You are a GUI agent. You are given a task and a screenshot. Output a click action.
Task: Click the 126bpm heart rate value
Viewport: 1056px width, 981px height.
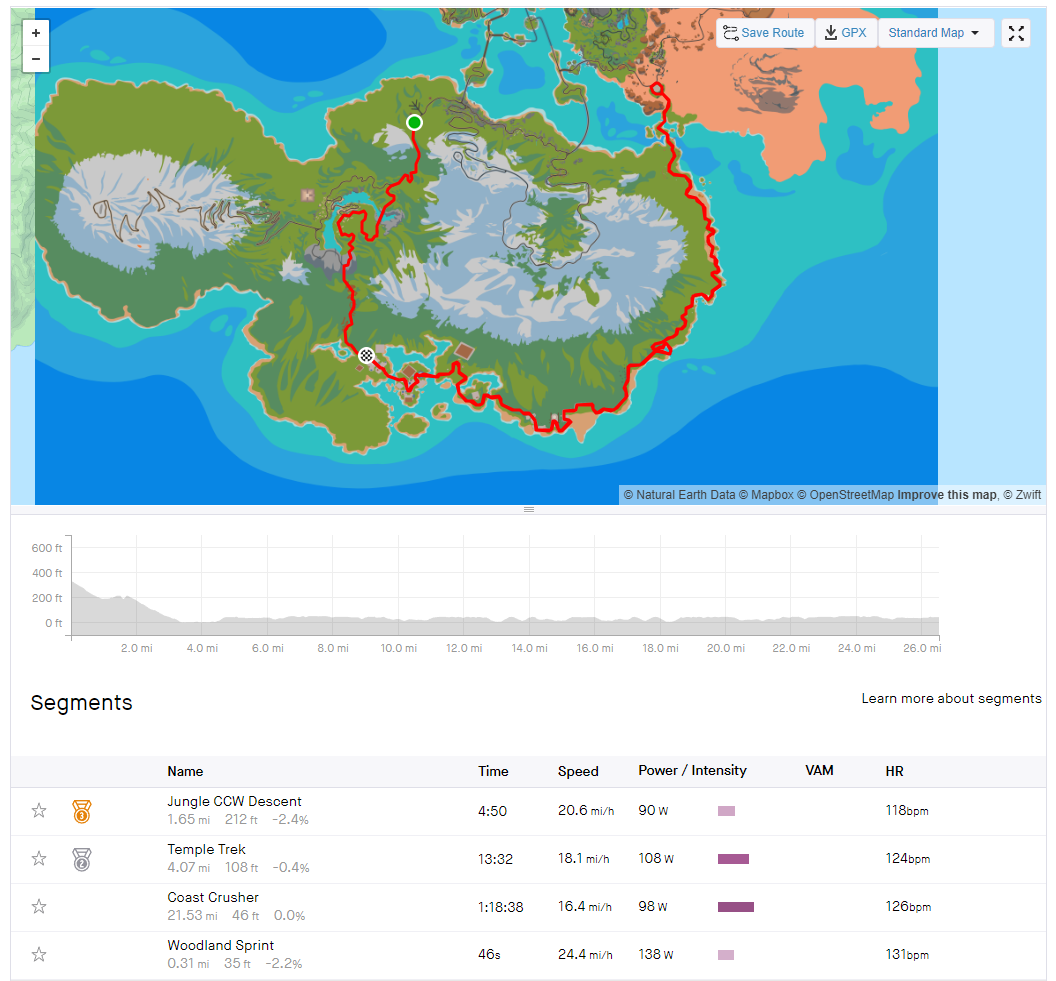pyautogui.click(x=908, y=907)
